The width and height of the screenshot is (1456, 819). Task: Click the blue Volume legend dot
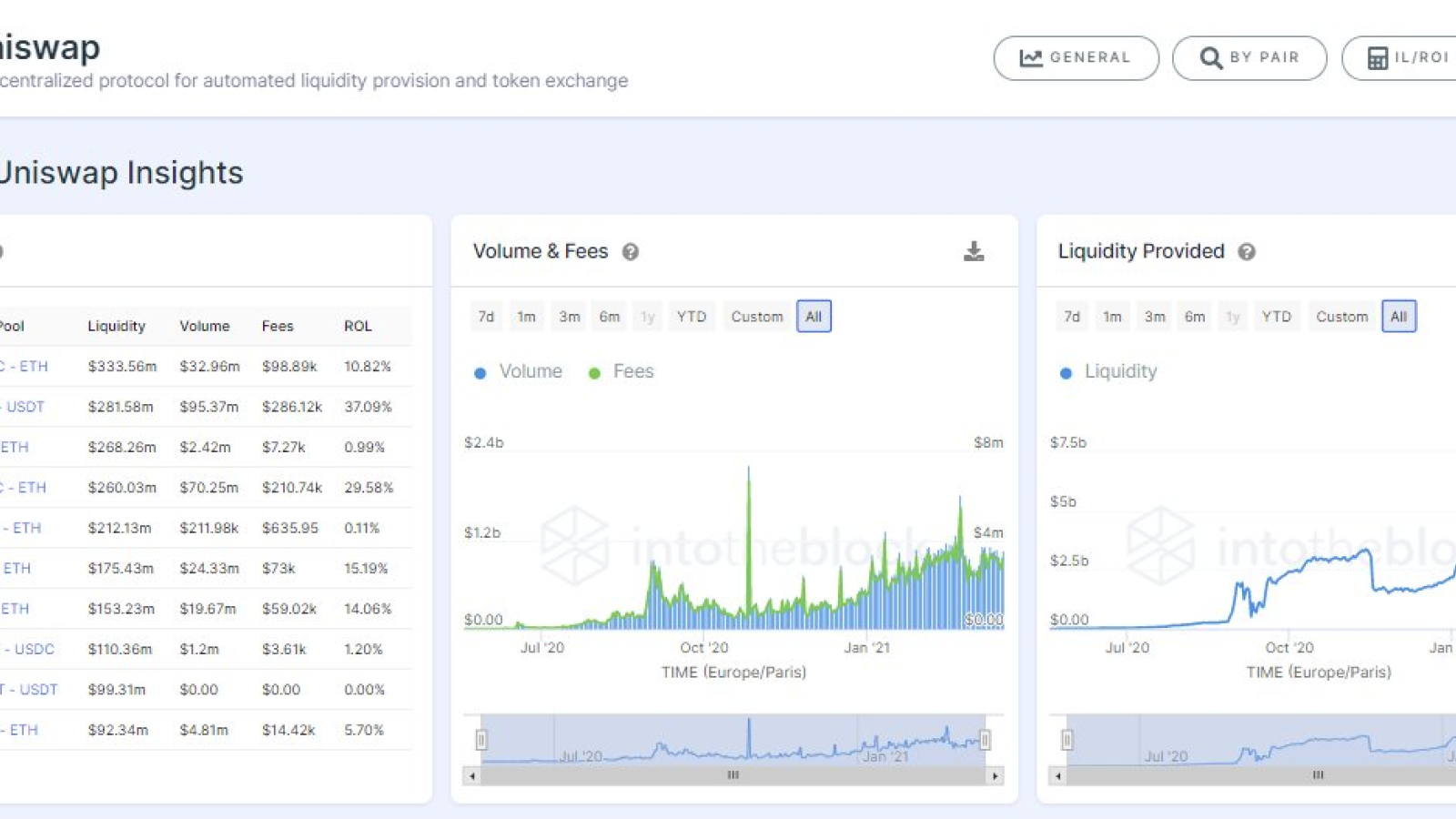(480, 373)
